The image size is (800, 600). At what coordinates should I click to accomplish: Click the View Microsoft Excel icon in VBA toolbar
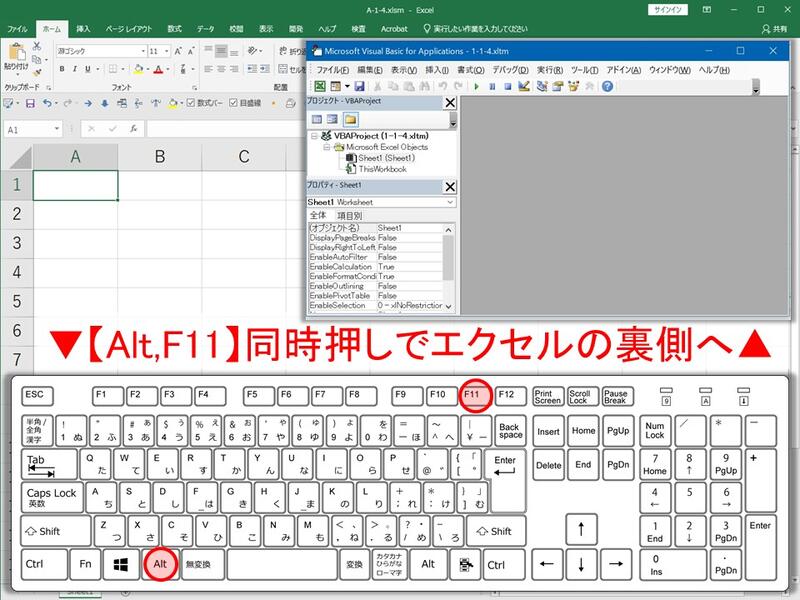pyautogui.click(x=319, y=86)
